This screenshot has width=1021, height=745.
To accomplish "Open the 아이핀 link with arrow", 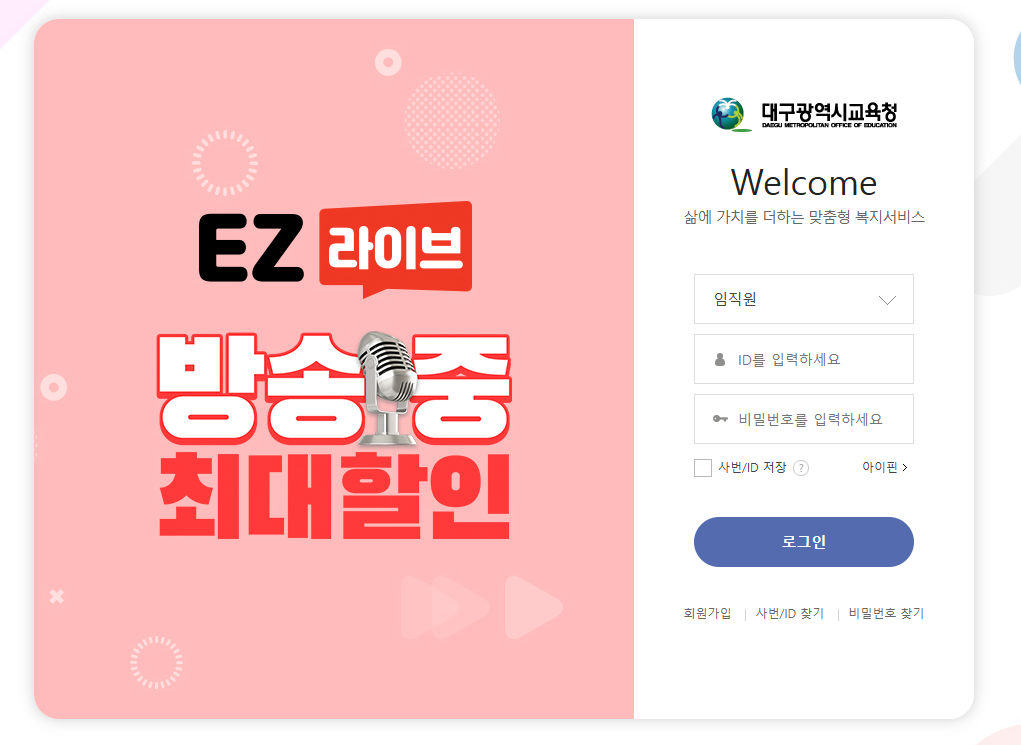I will pos(884,467).
